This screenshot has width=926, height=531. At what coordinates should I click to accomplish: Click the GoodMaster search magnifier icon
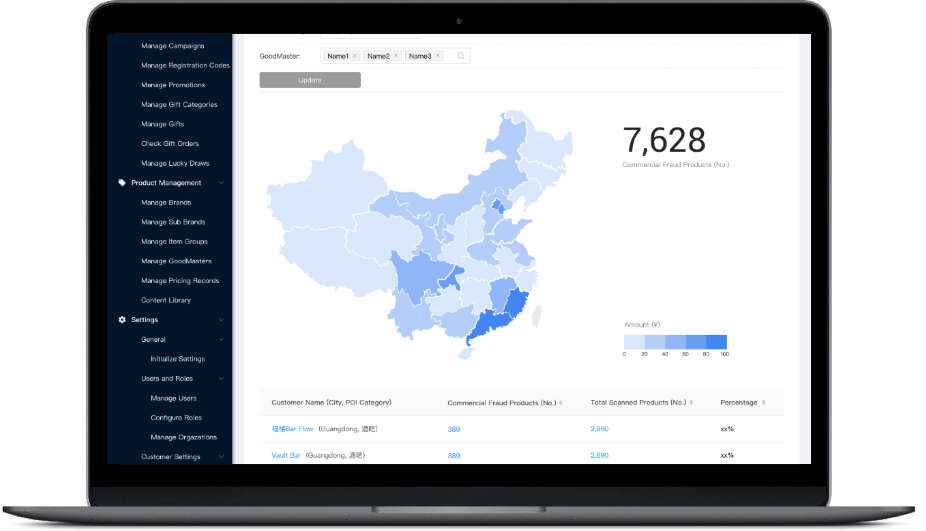(461, 56)
